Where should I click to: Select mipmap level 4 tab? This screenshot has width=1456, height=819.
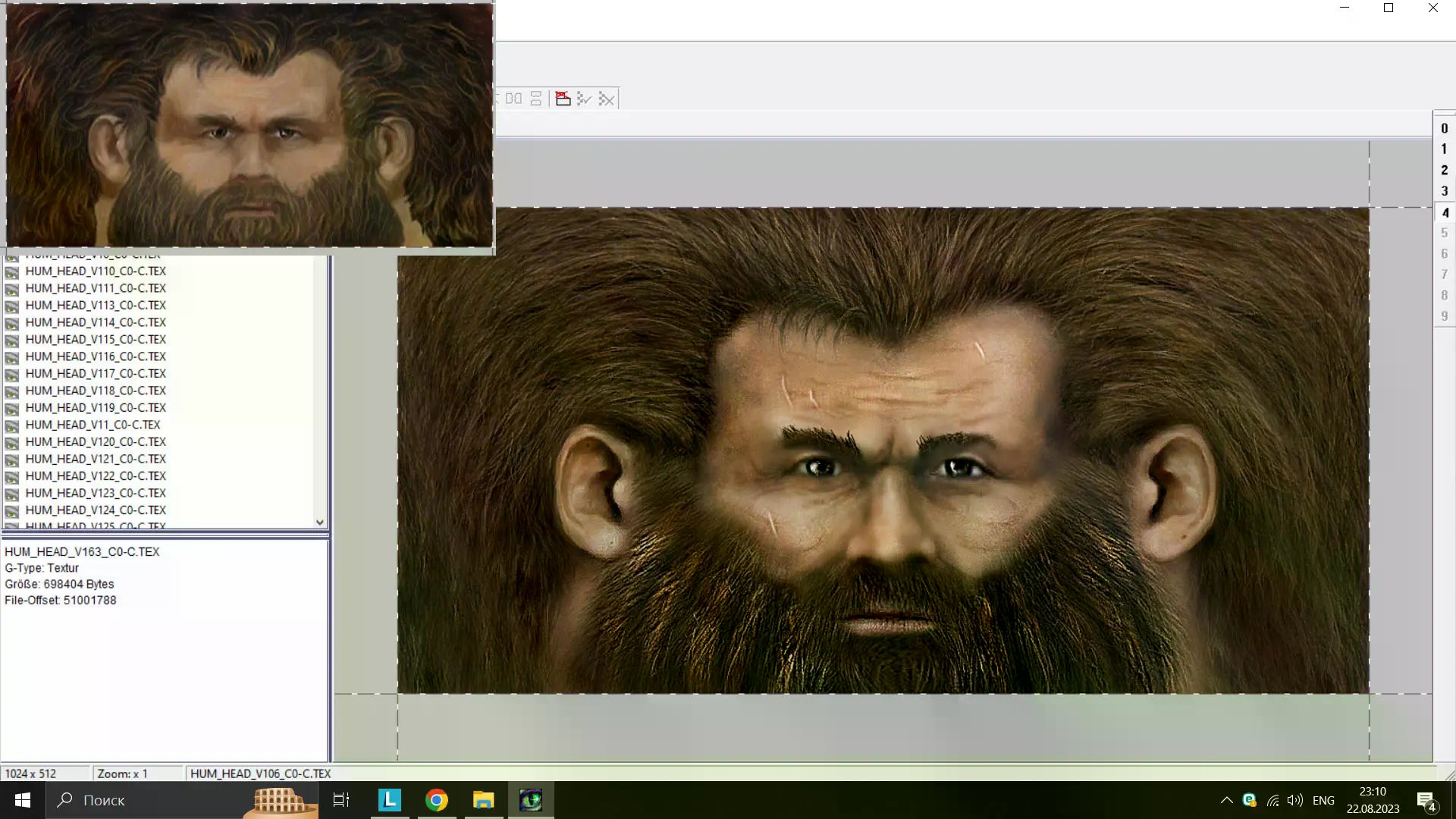click(1445, 212)
